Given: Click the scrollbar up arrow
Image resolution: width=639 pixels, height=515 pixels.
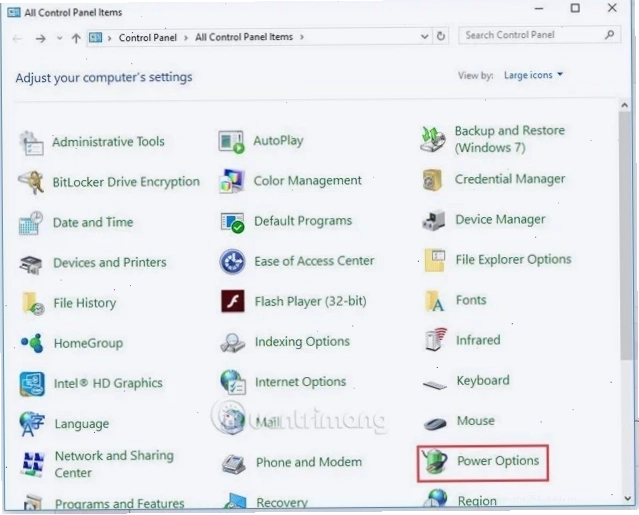Looking at the screenshot, I should pyautogui.click(x=624, y=105).
